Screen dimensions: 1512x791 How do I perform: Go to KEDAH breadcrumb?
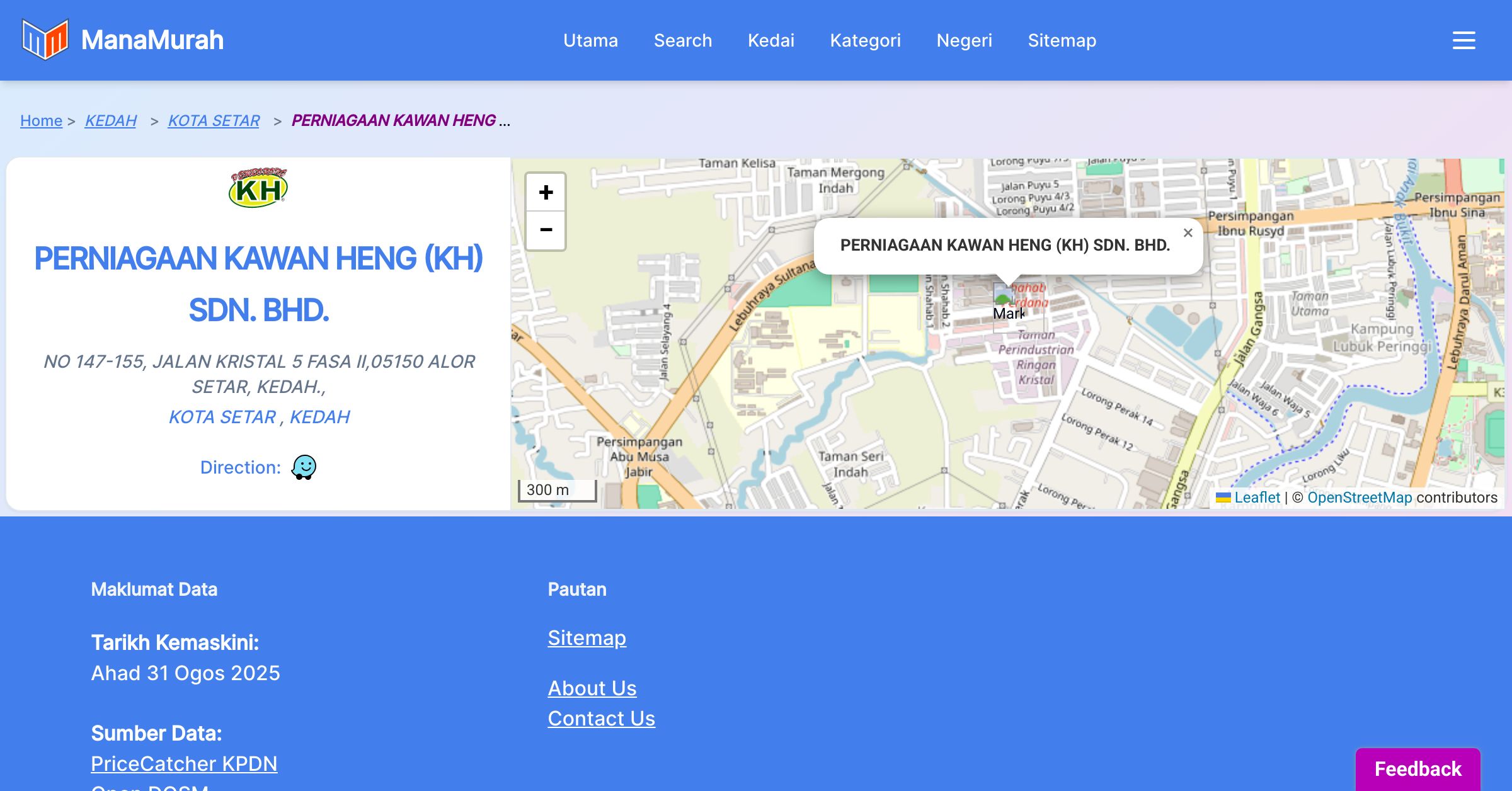[x=110, y=120]
